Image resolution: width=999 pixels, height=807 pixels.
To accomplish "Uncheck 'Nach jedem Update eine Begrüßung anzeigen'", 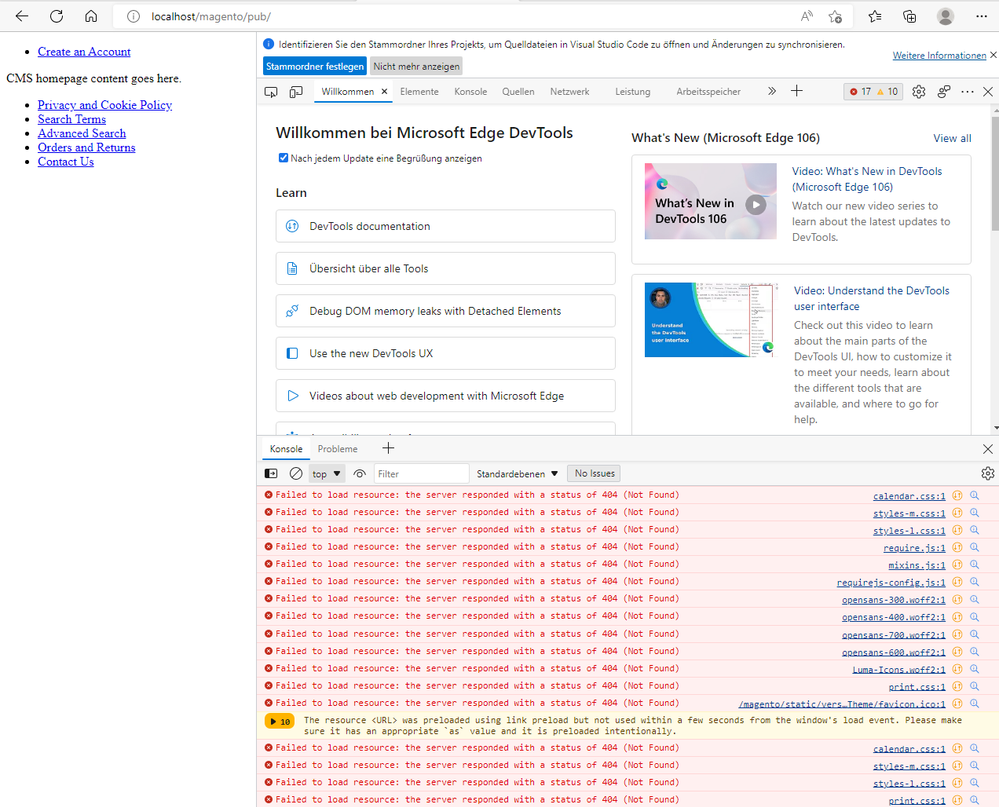I will 283,158.
